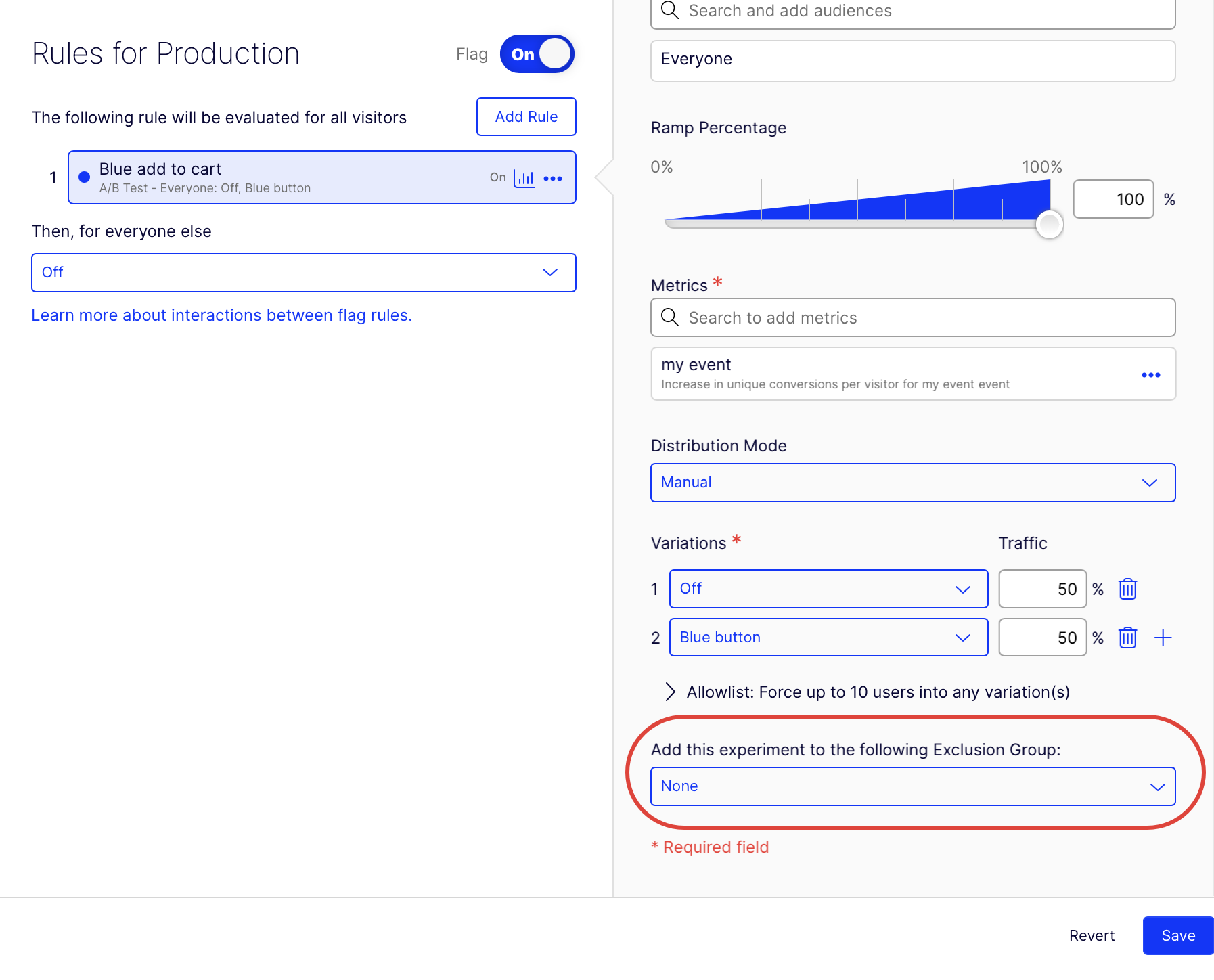Open results chart icon for Blue add to cart
This screenshot has height=980, width=1214.
click(524, 178)
